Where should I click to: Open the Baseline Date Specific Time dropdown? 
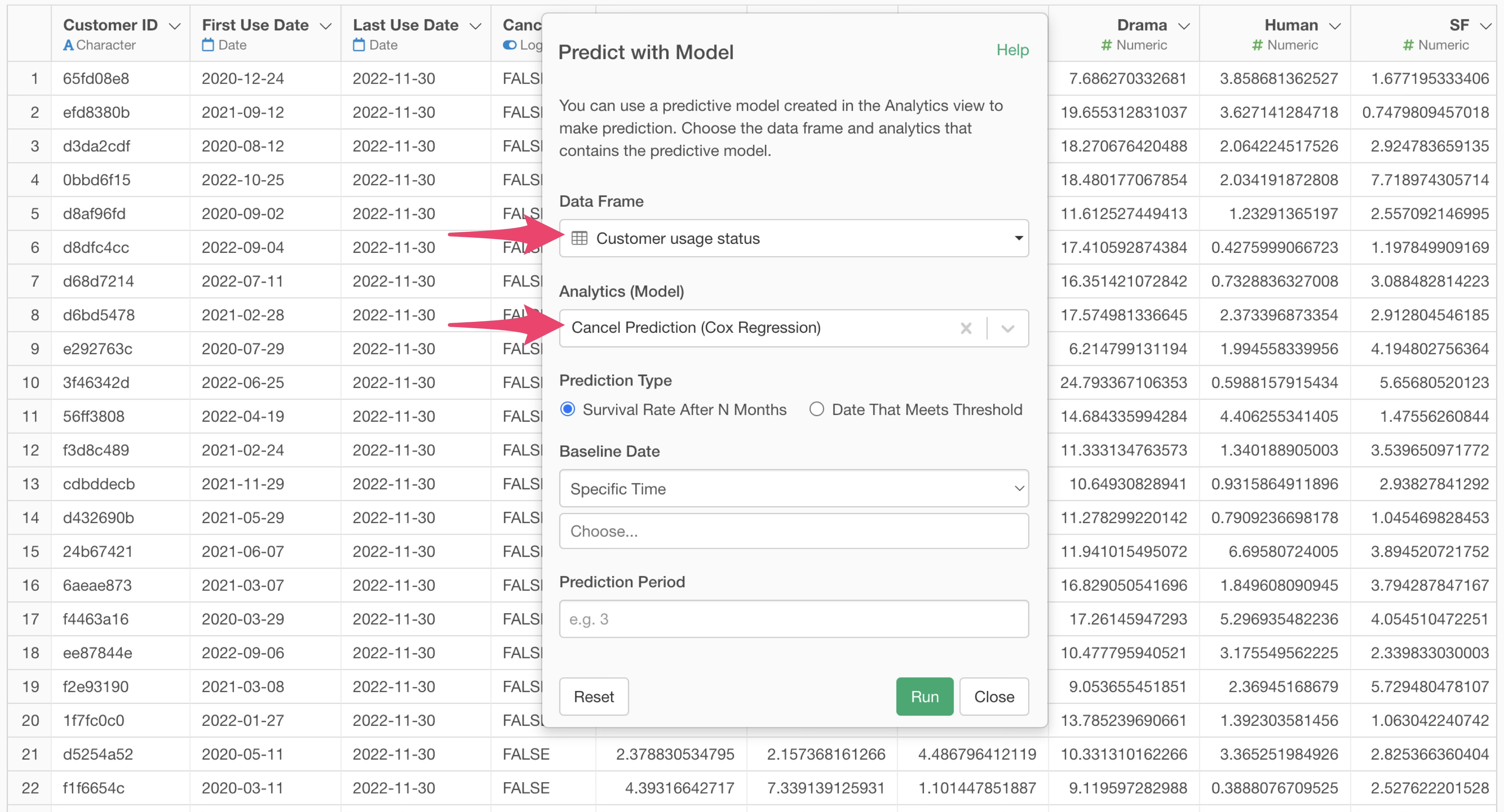coord(794,489)
